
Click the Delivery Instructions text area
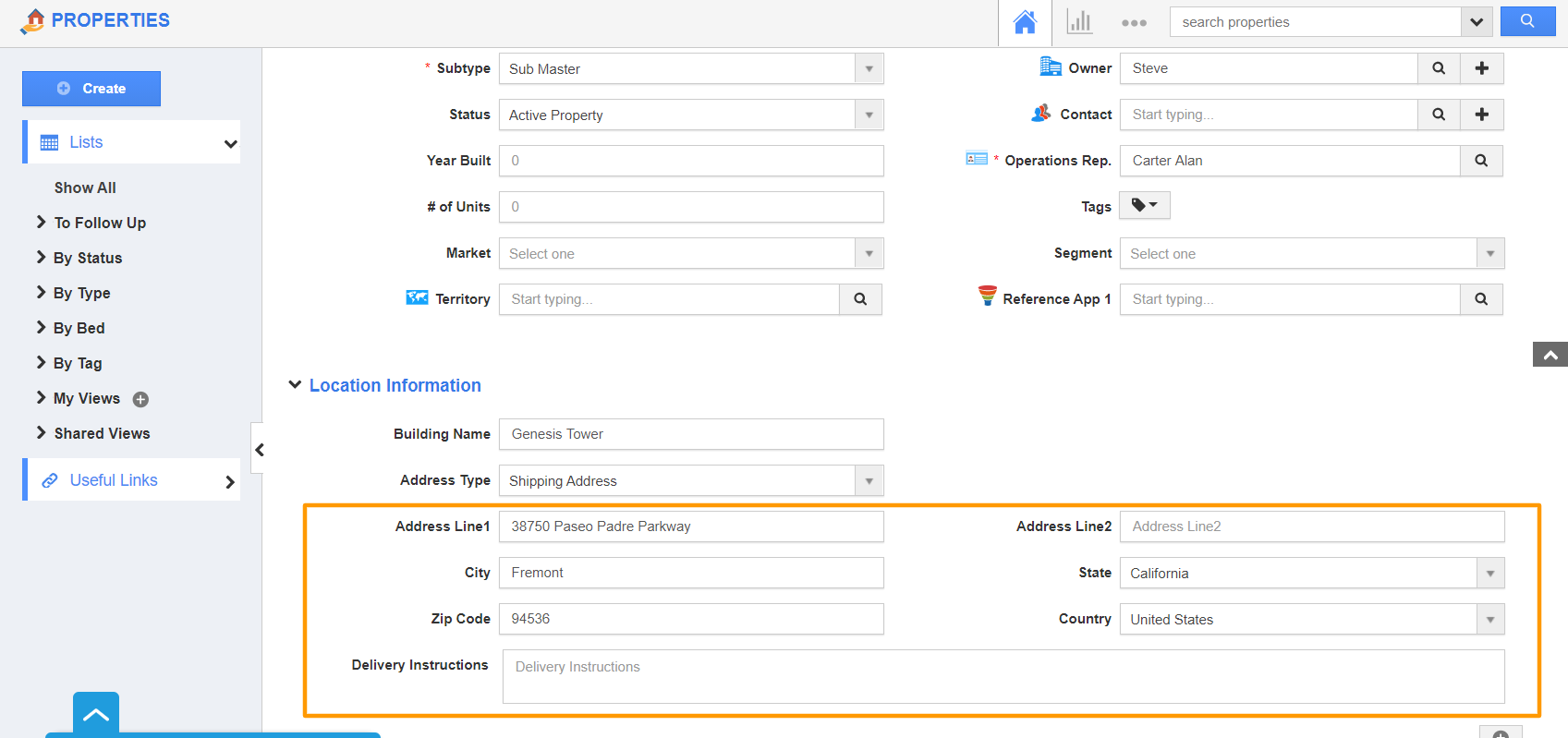1003,676
